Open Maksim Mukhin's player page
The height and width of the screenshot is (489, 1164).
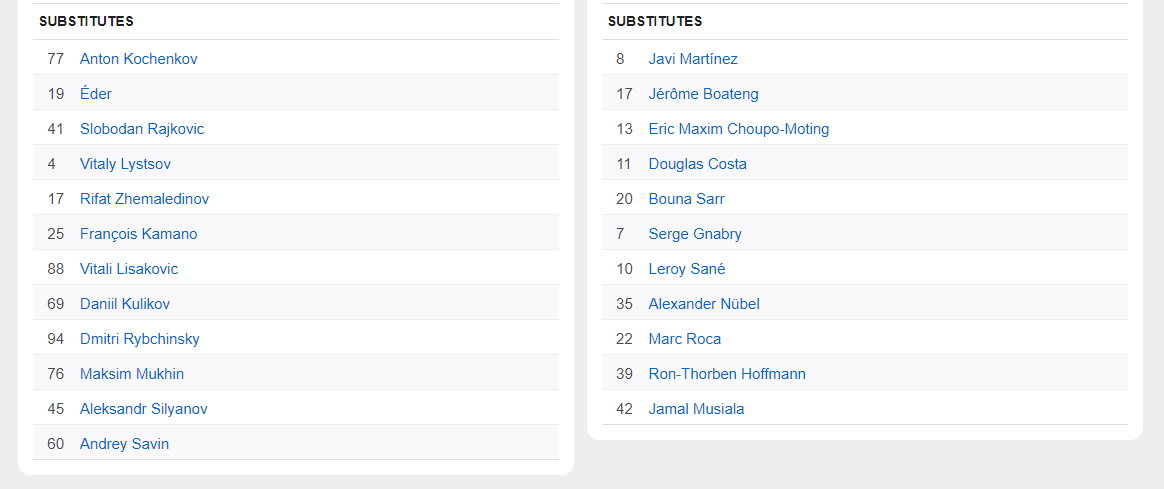click(132, 374)
